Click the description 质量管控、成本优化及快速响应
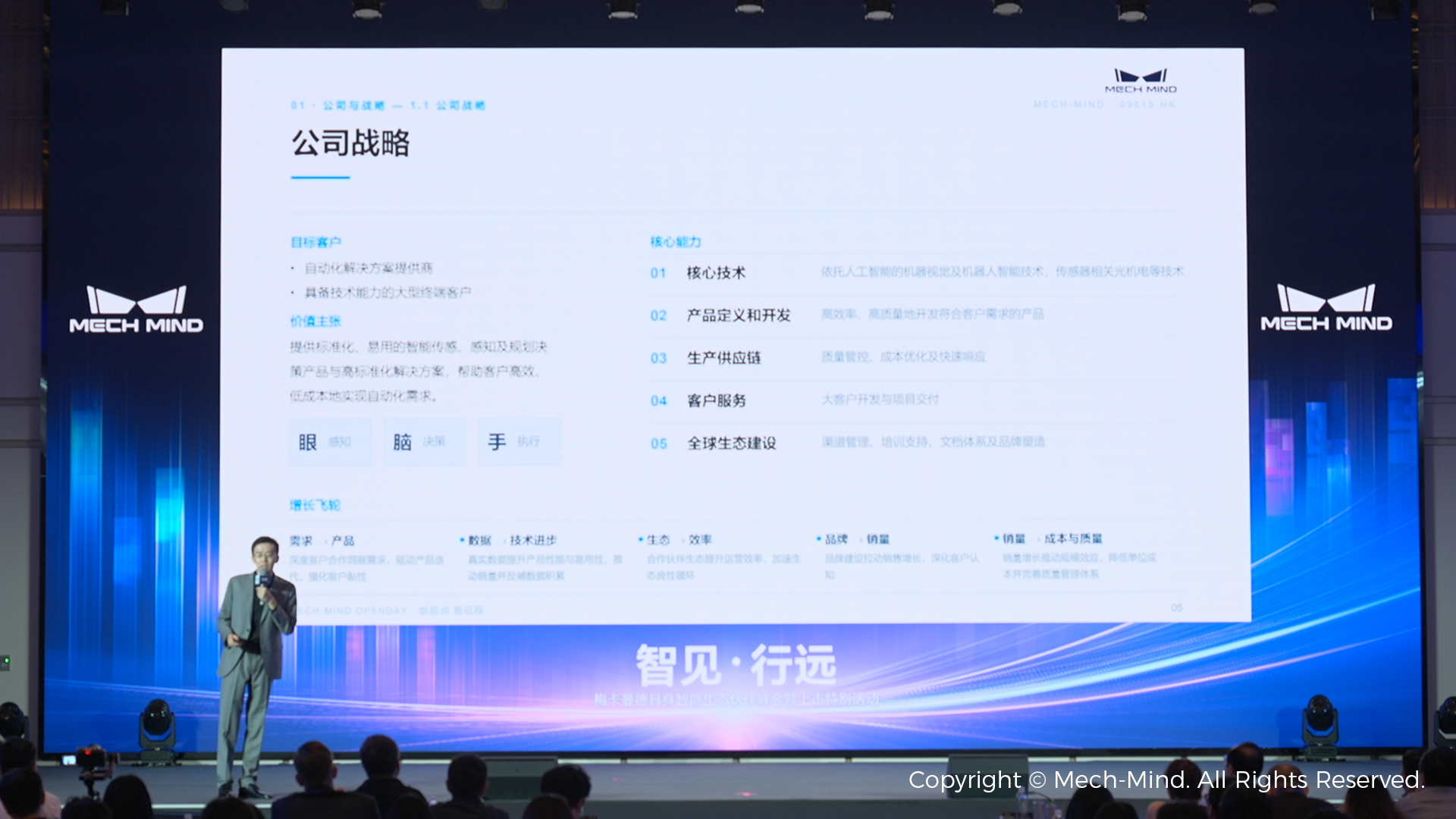 click(x=903, y=356)
